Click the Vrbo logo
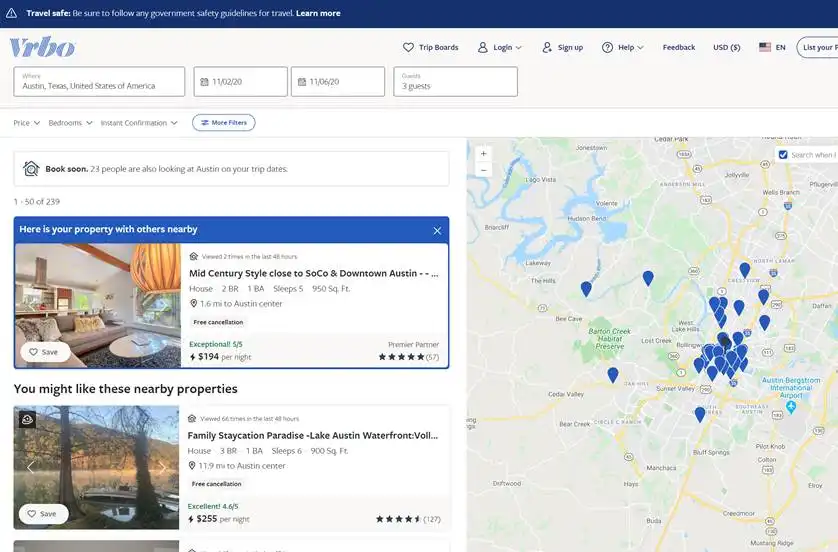The height and width of the screenshot is (552, 838). pos(42,47)
